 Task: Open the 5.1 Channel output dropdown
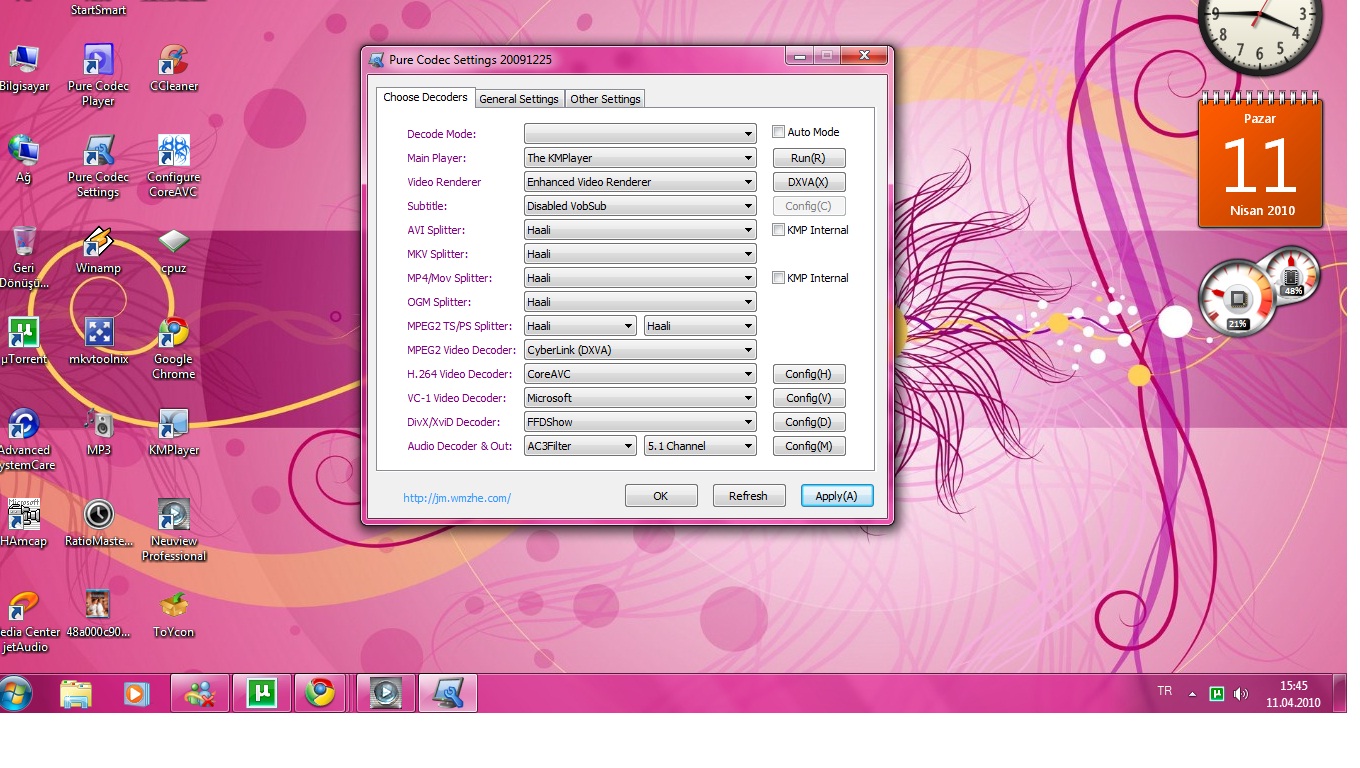pyautogui.click(x=700, y=446)
